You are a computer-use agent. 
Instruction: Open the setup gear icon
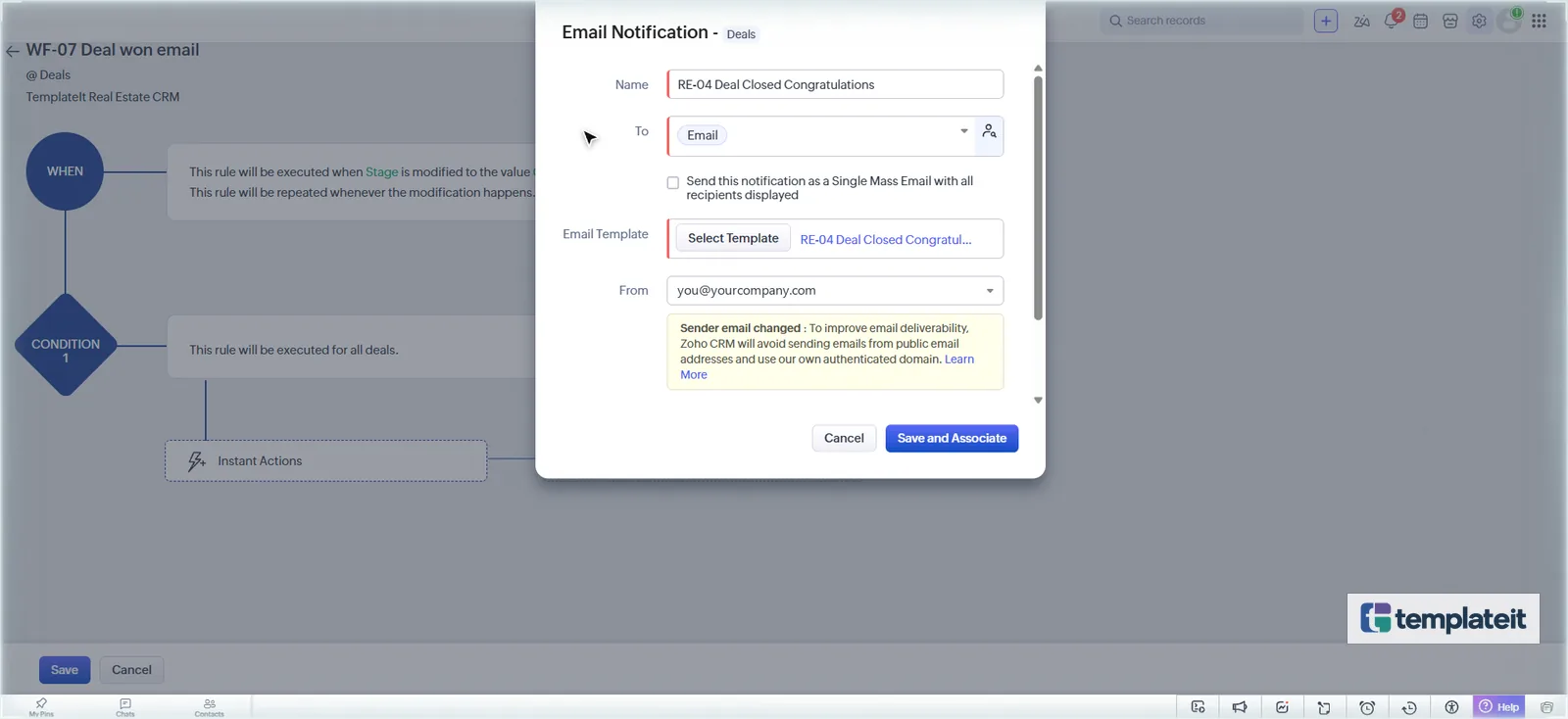(x=1479, y=21)
